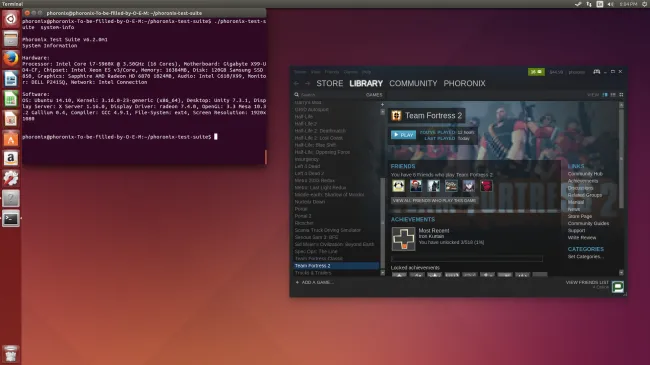Open the Ubuntu Dash search launcher
This screenshot has height=365, width=650.
coord(11,19)
